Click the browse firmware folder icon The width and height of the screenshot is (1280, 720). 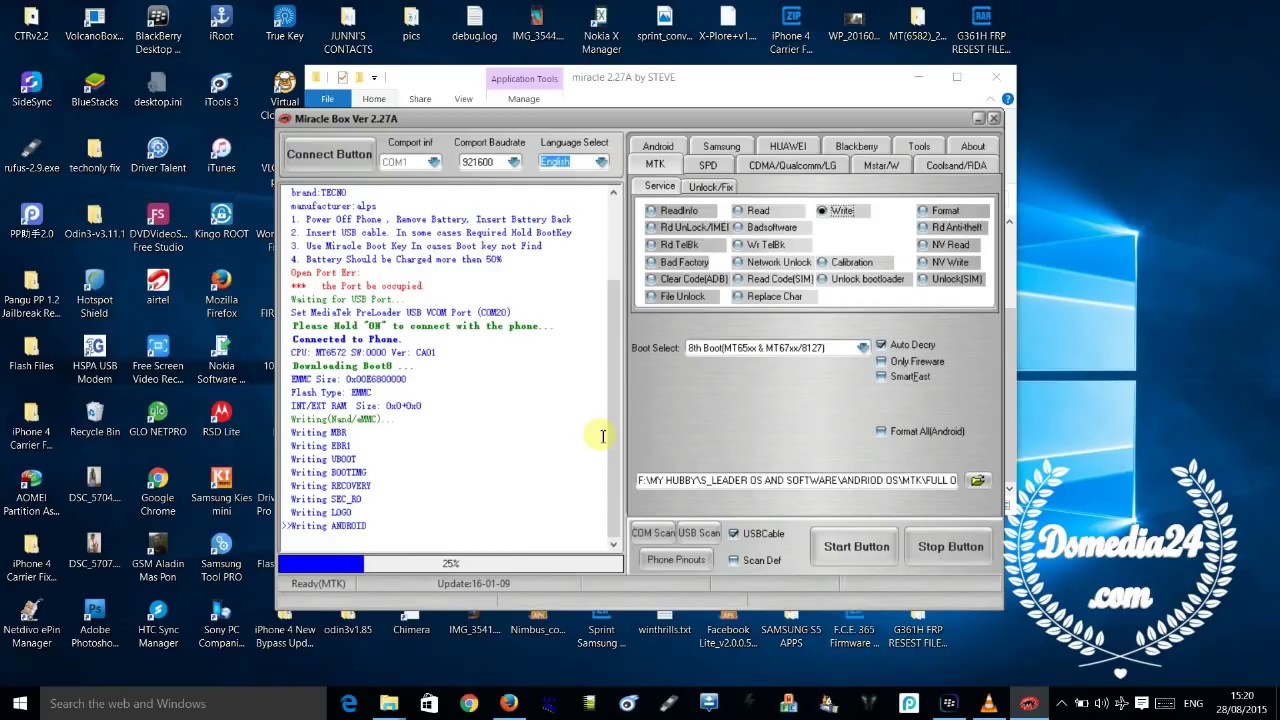978,481
